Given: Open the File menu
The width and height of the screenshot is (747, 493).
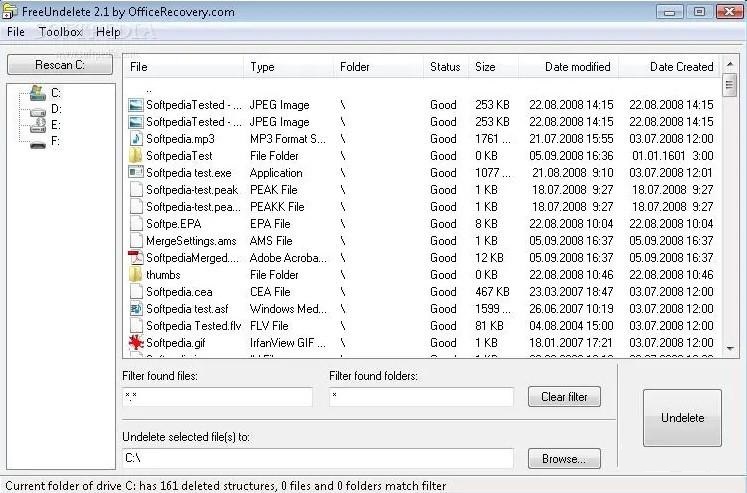Looking at the screenshot, I should coord(16,32).
